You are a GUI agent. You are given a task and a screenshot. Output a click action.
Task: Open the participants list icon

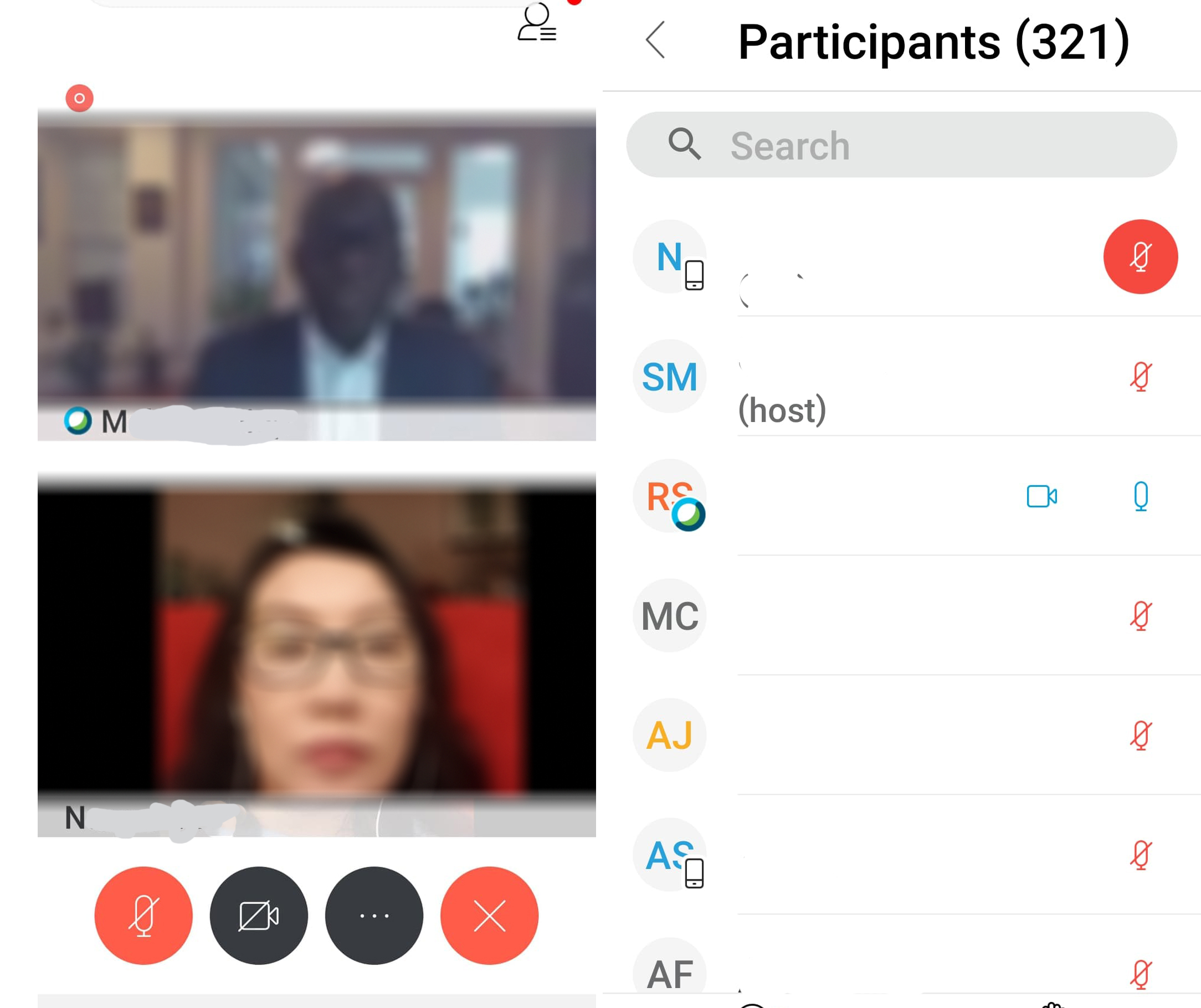[x=537, y=23]
